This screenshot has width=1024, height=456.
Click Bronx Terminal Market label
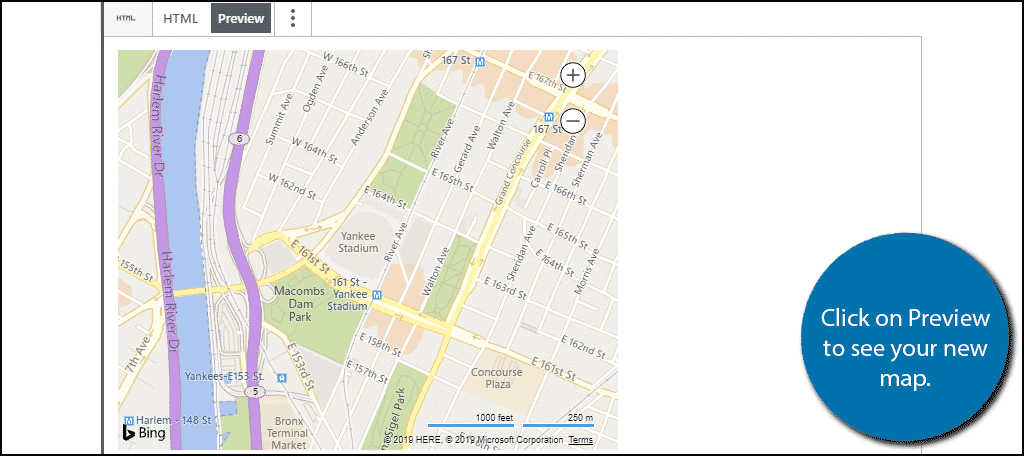click(289, 432)
